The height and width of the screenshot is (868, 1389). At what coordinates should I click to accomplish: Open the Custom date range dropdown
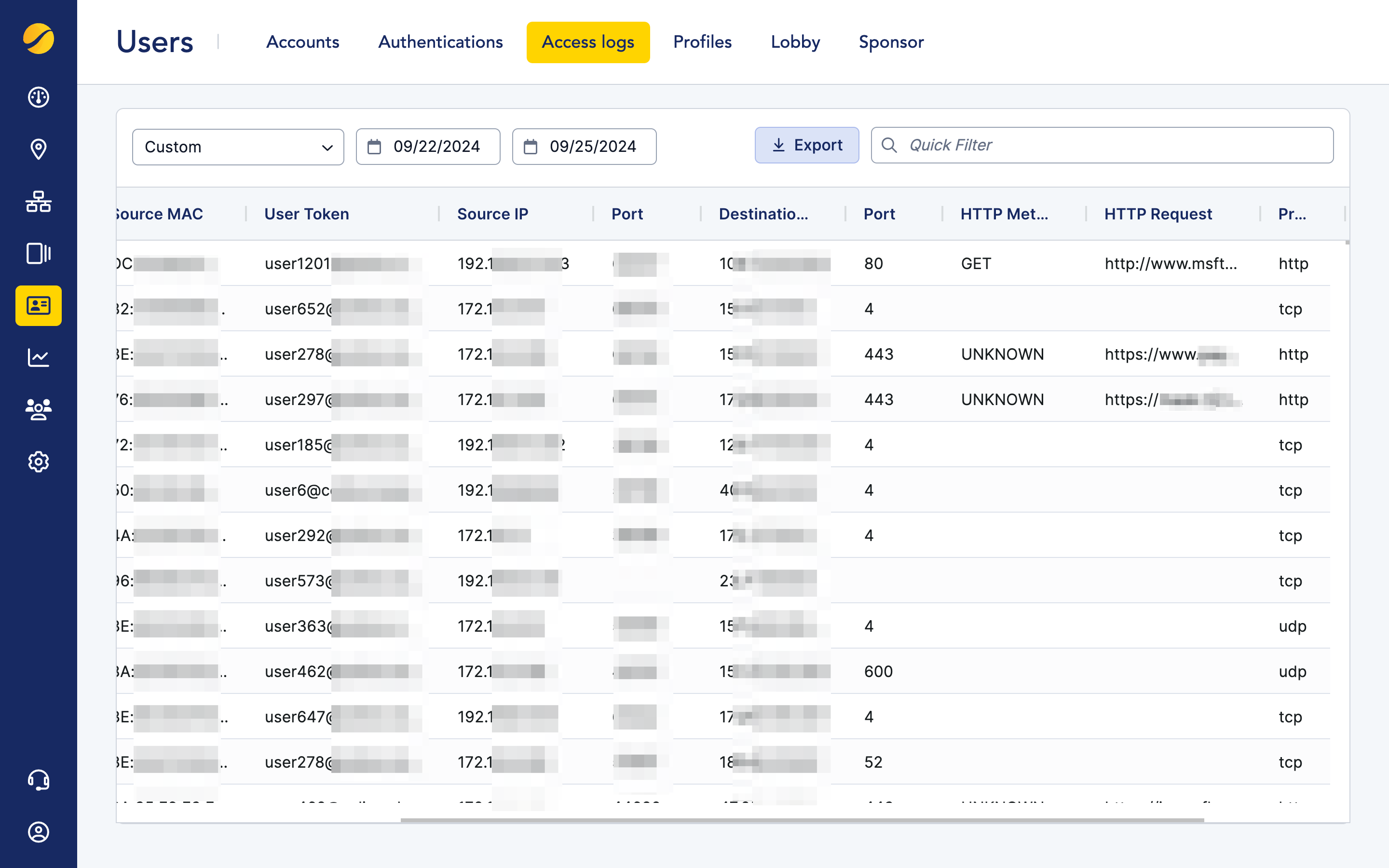coord(238,147)
